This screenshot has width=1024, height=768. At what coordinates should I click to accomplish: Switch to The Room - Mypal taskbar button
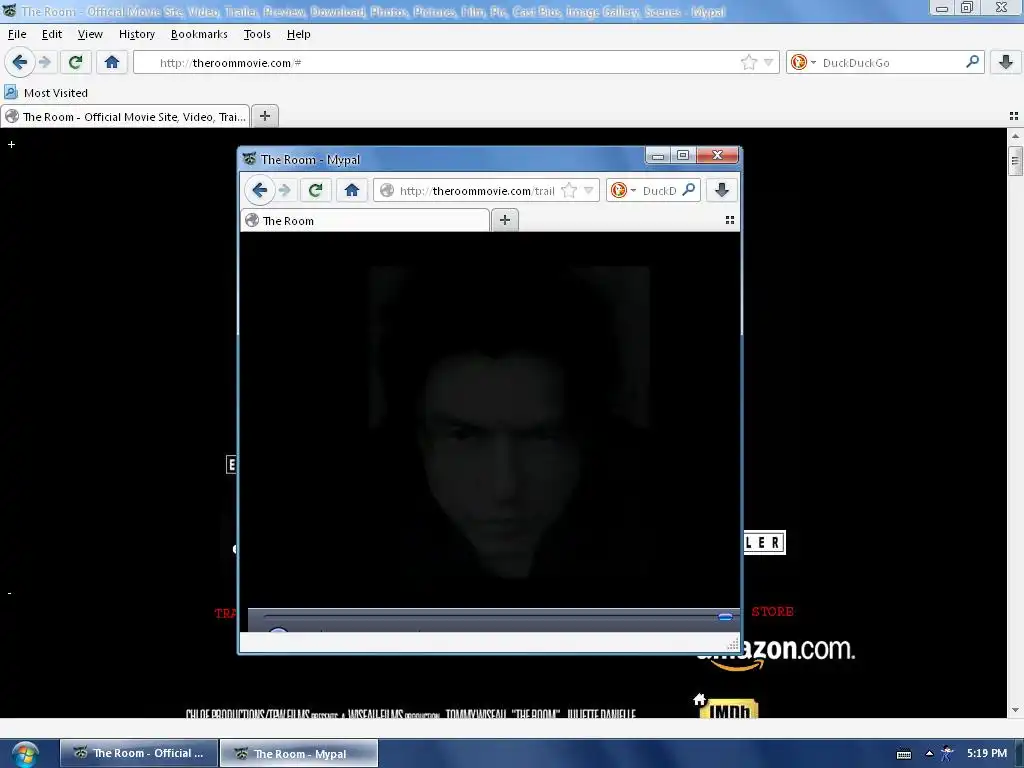click(299, 753)
